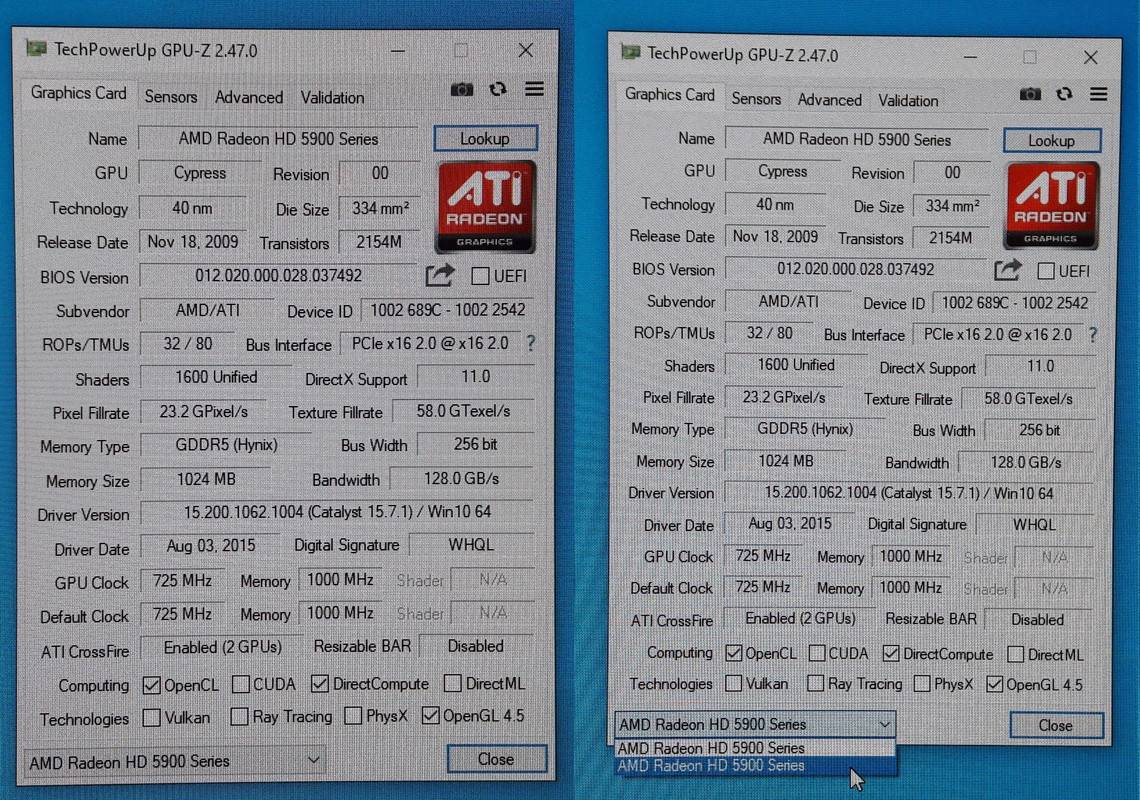Open the GPU selector dropdown in left window
The height and width of the screenshot is (800, 1140).
coord(174,761)
